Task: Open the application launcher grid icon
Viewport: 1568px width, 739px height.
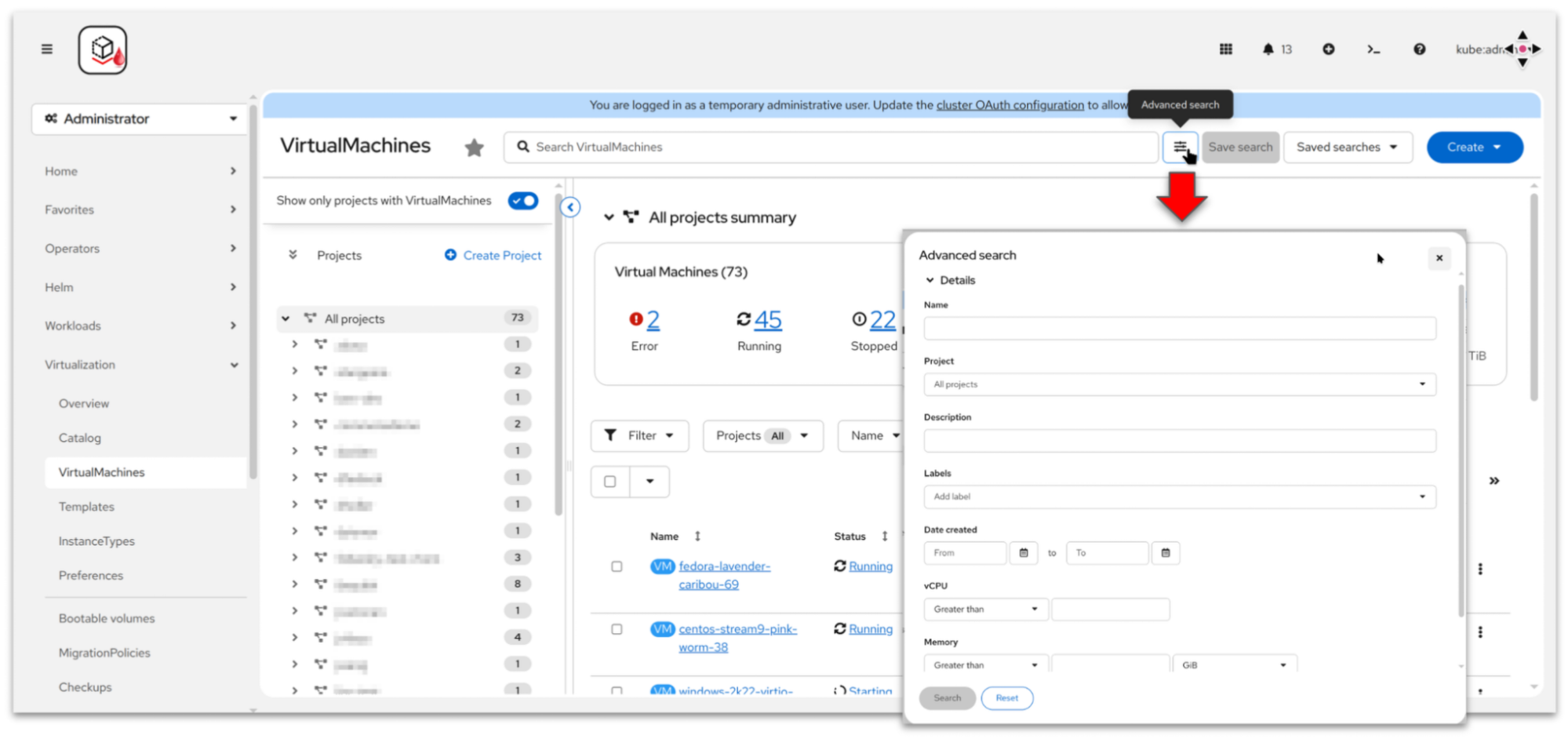Action: point(1225,49)
